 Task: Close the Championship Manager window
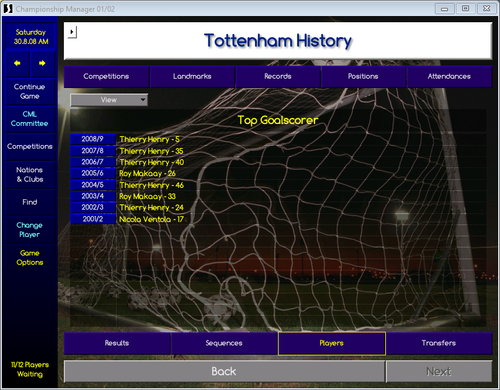(487, 9)
